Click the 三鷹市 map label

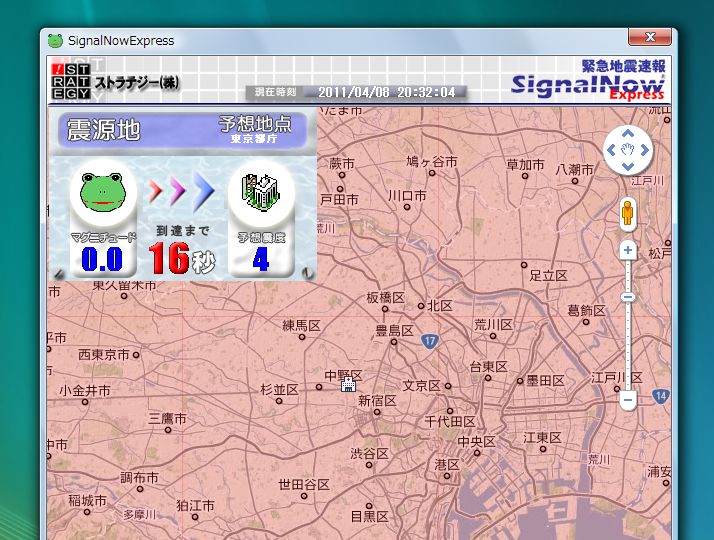pyautogui.click(x=168, y=418)
